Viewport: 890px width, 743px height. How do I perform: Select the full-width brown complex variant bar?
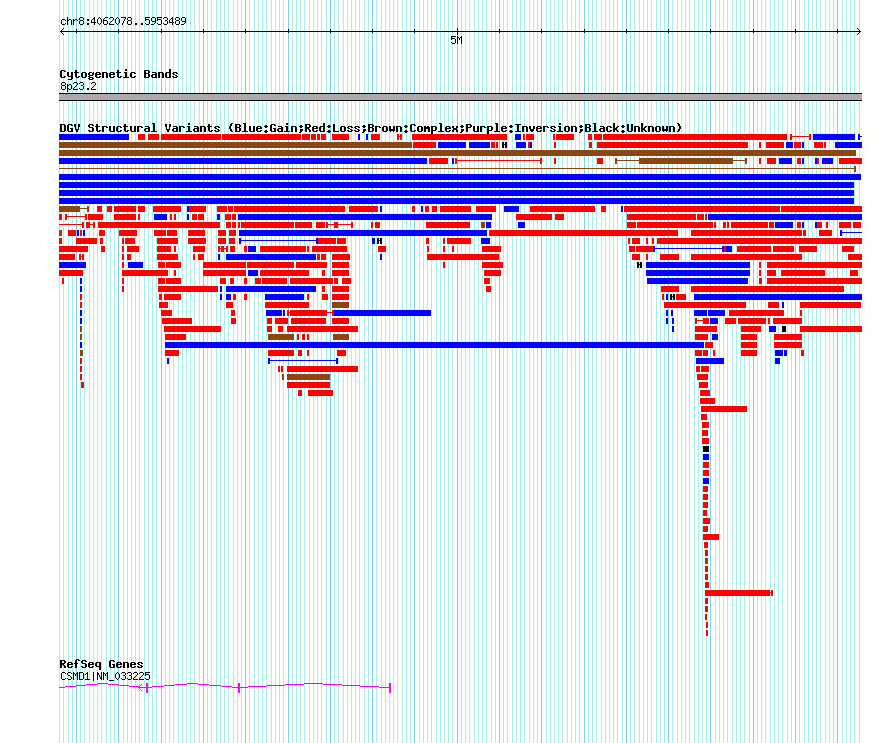click(457, 153)
